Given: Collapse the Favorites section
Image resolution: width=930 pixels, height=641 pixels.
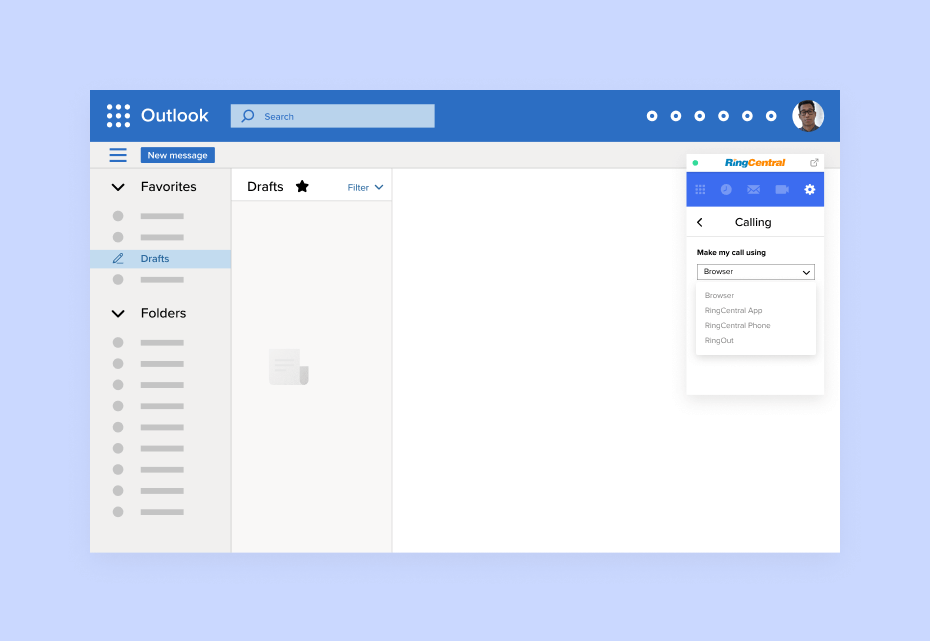Looking at the screenshot, I should coord(118,187).
